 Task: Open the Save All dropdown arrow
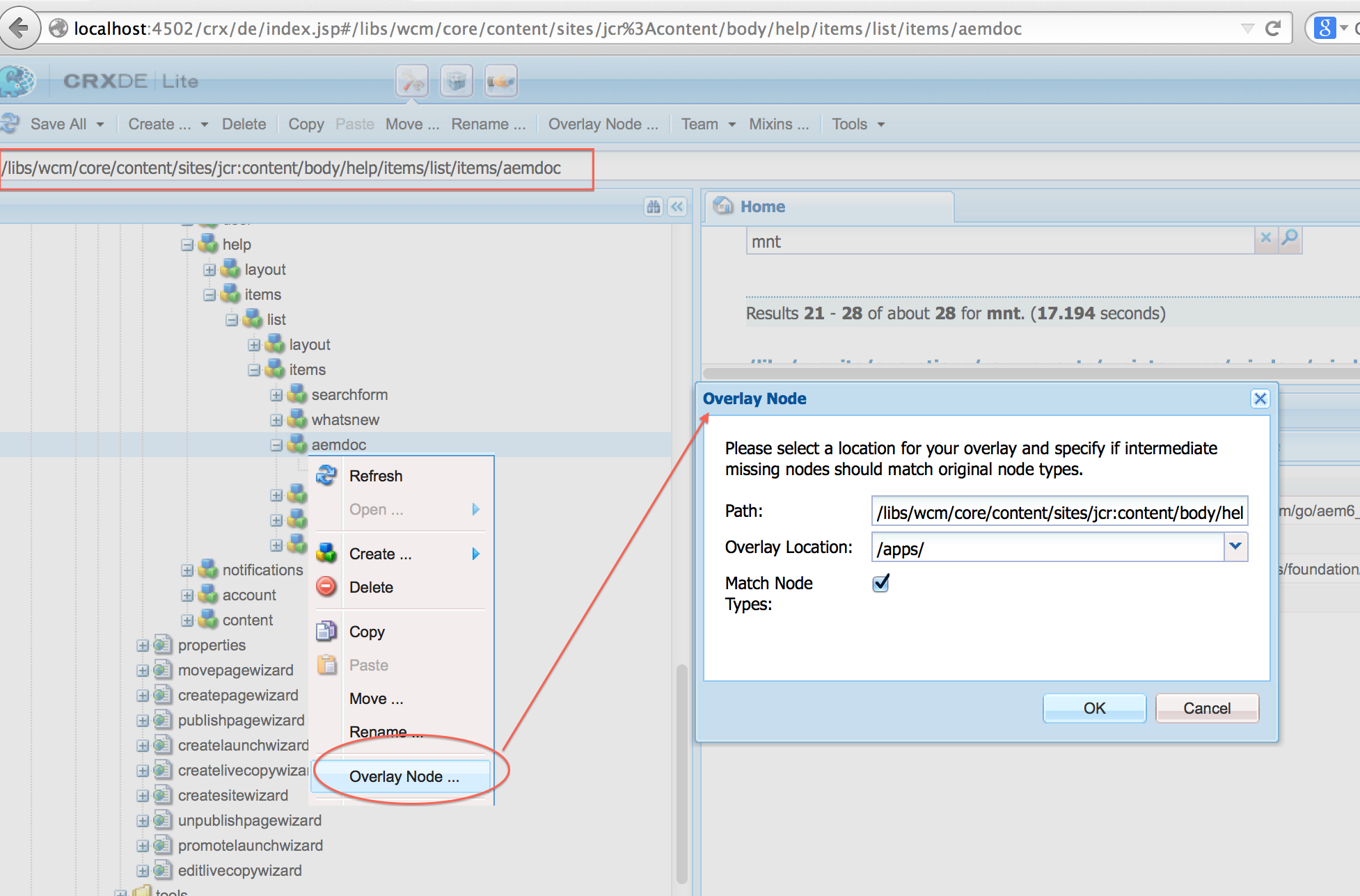(x=100, y=125)
